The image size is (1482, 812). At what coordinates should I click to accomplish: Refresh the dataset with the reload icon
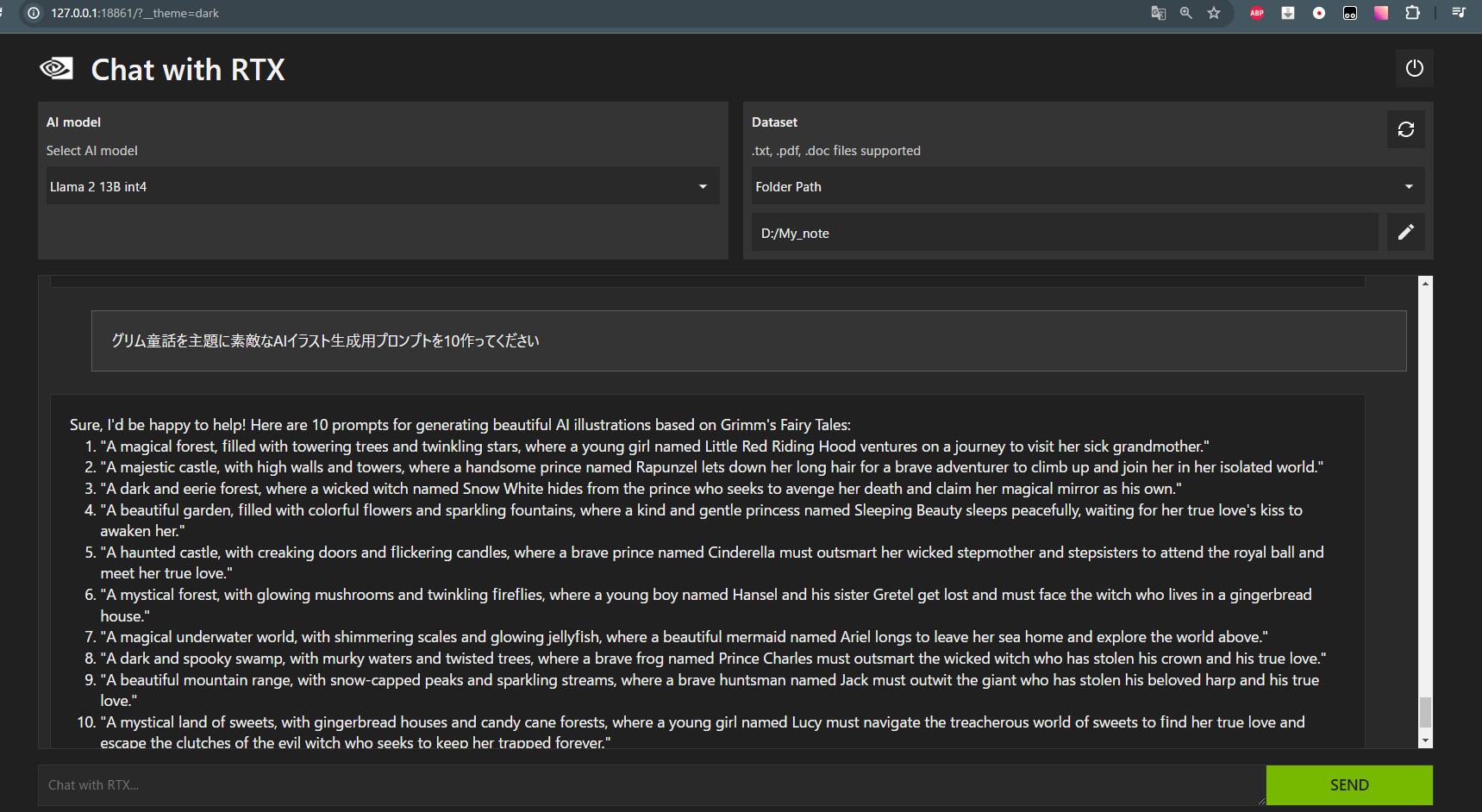1405,129
